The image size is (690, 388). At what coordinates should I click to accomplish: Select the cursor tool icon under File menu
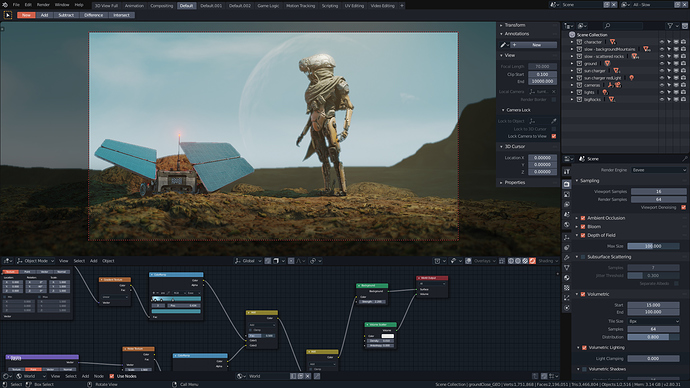click(8, 15)
